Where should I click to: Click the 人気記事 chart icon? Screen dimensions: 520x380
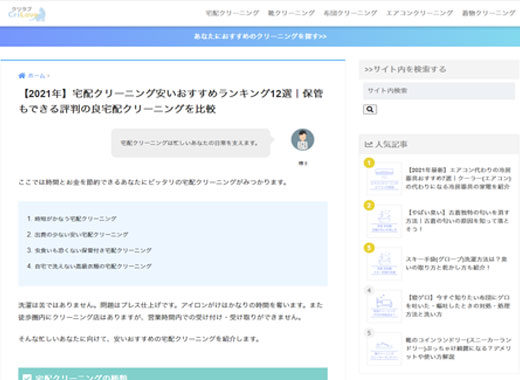tap(368, 144)
